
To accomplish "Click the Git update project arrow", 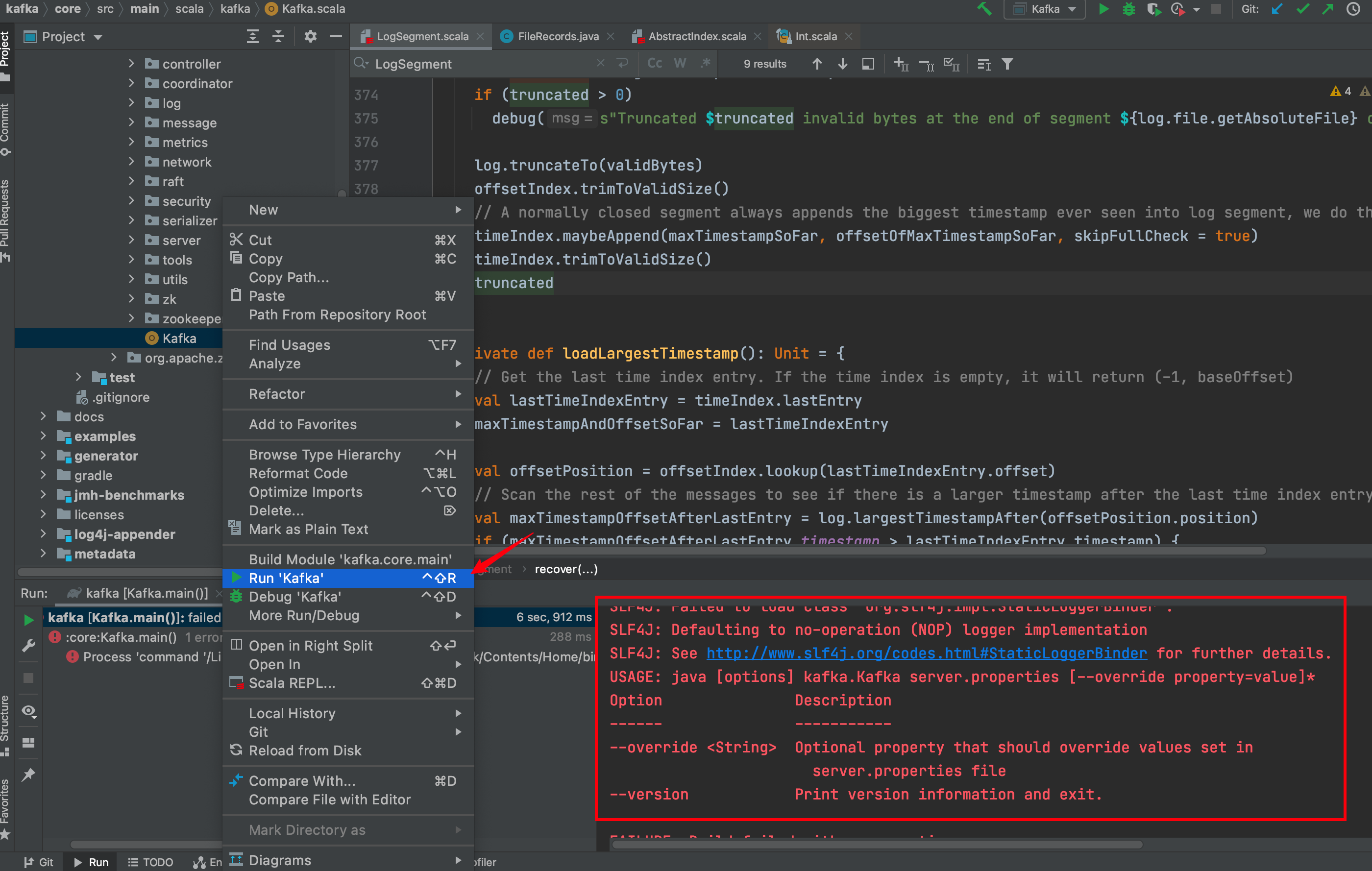I will [1277, 9].
